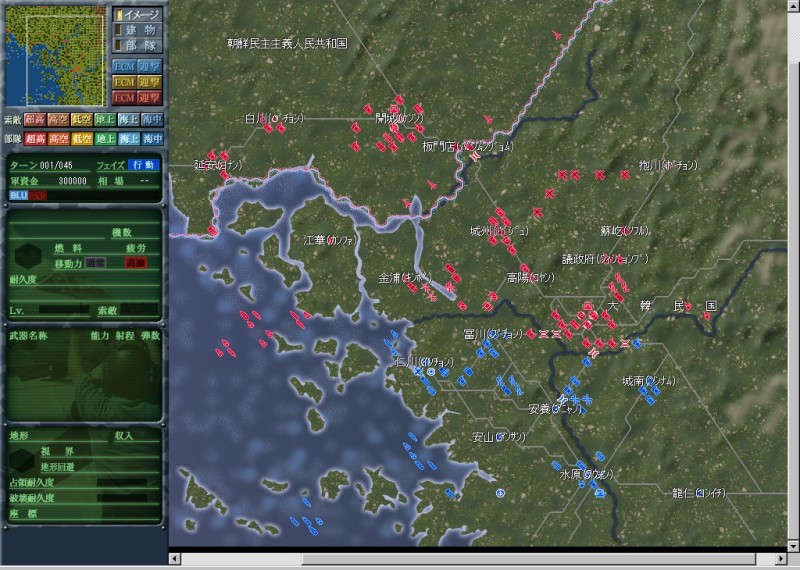This screenshot has height=570, width=800.
Task: Select the blue anchor port icon south of 安山
Action: (x=501, y=493)
